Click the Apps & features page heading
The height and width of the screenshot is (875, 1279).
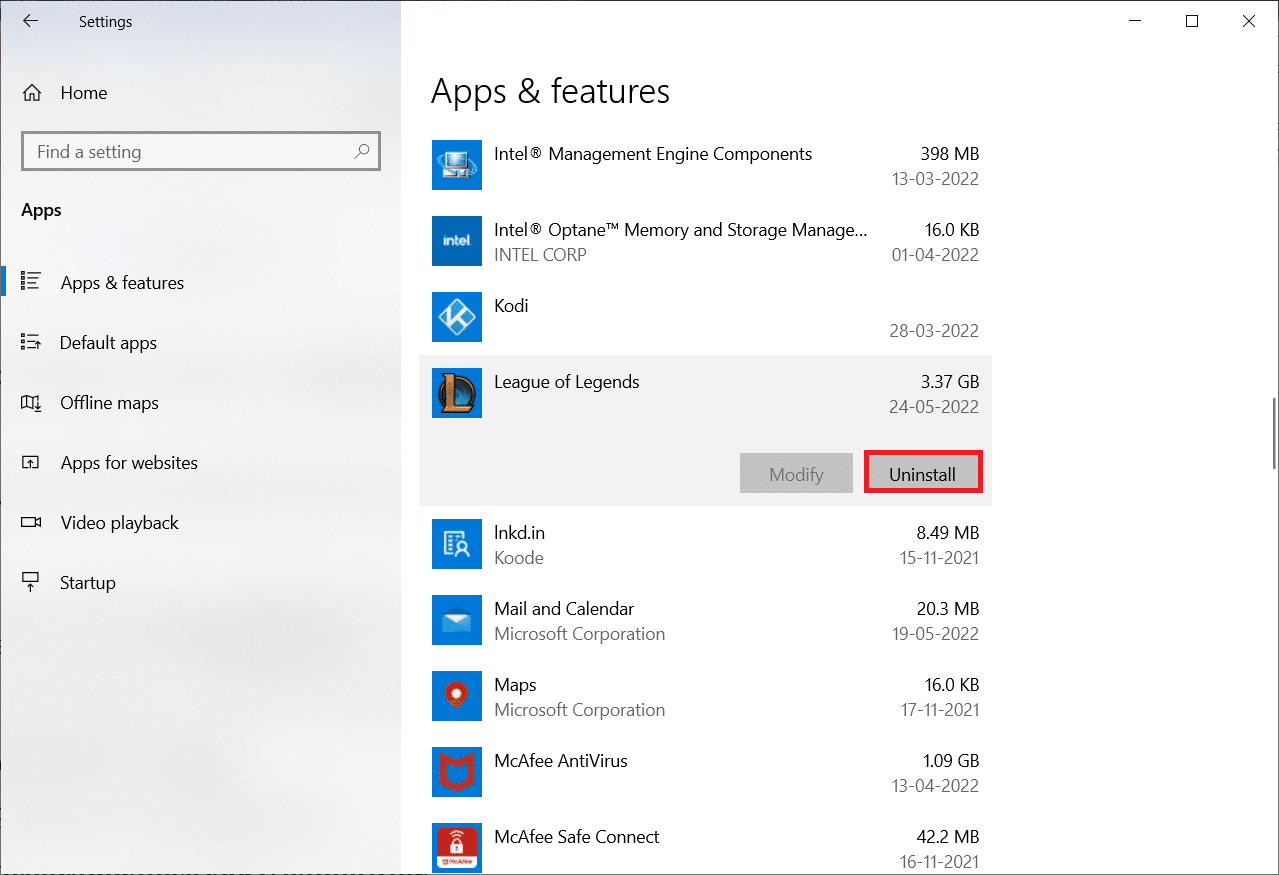[550, 91]
